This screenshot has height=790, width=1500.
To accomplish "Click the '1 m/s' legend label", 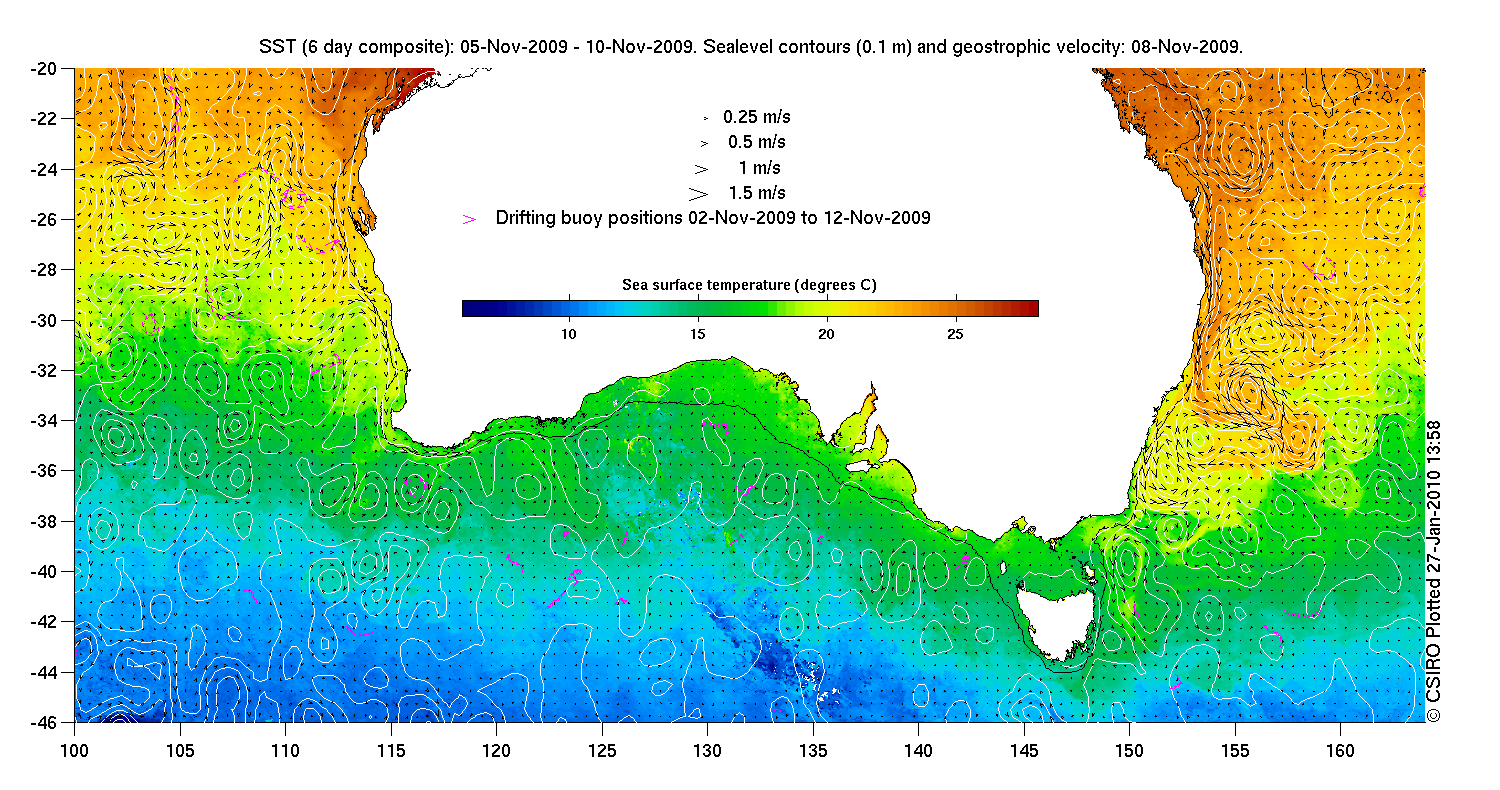I will pos(759,167).
